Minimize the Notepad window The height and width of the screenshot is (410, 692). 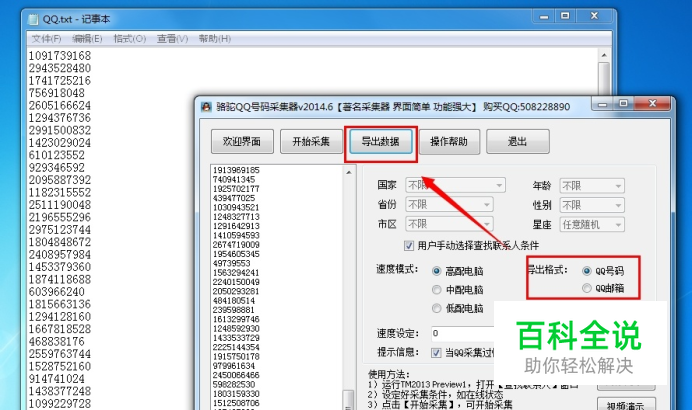[544, 17]
